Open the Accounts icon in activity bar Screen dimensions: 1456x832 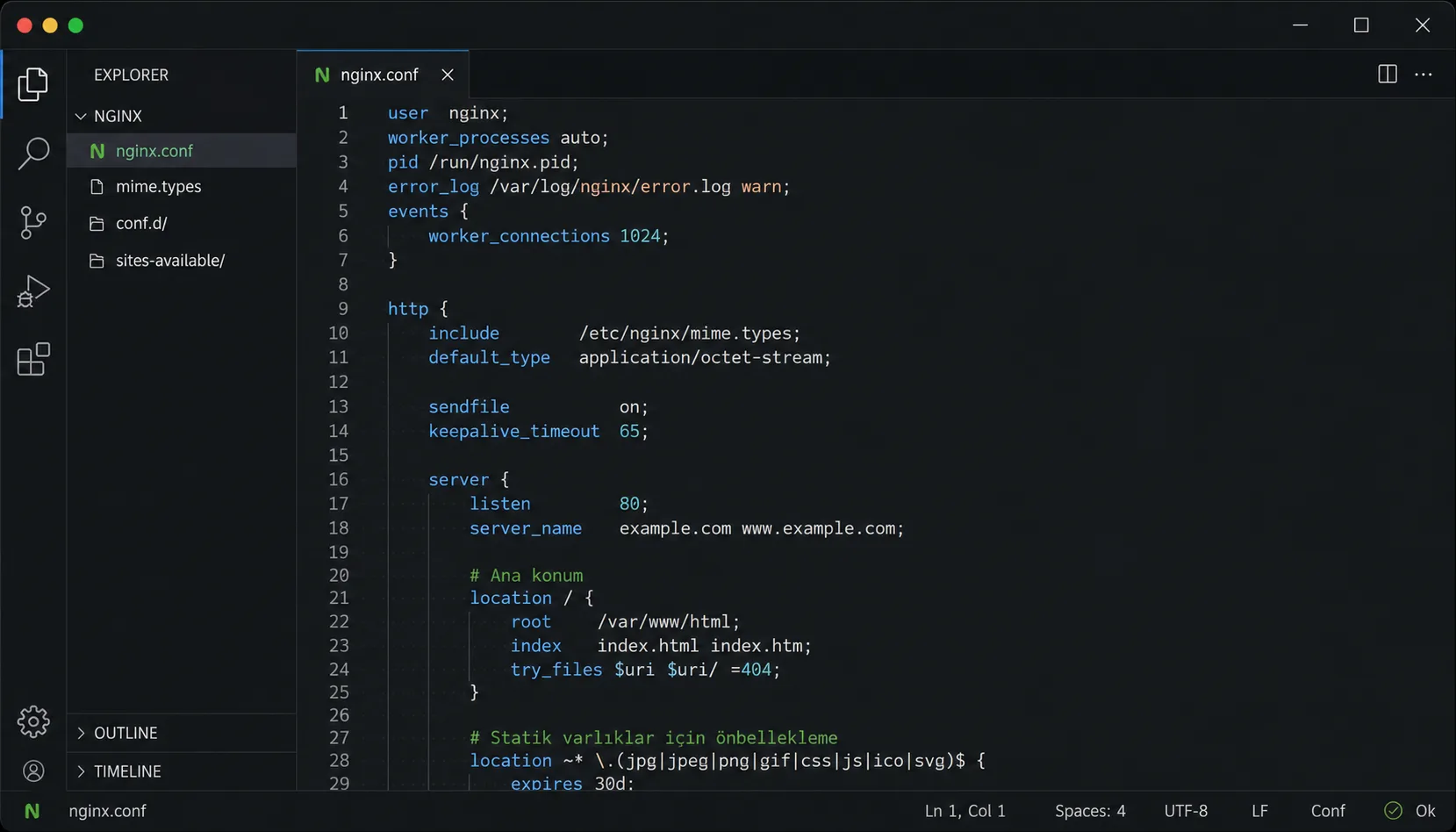(33, 771)
